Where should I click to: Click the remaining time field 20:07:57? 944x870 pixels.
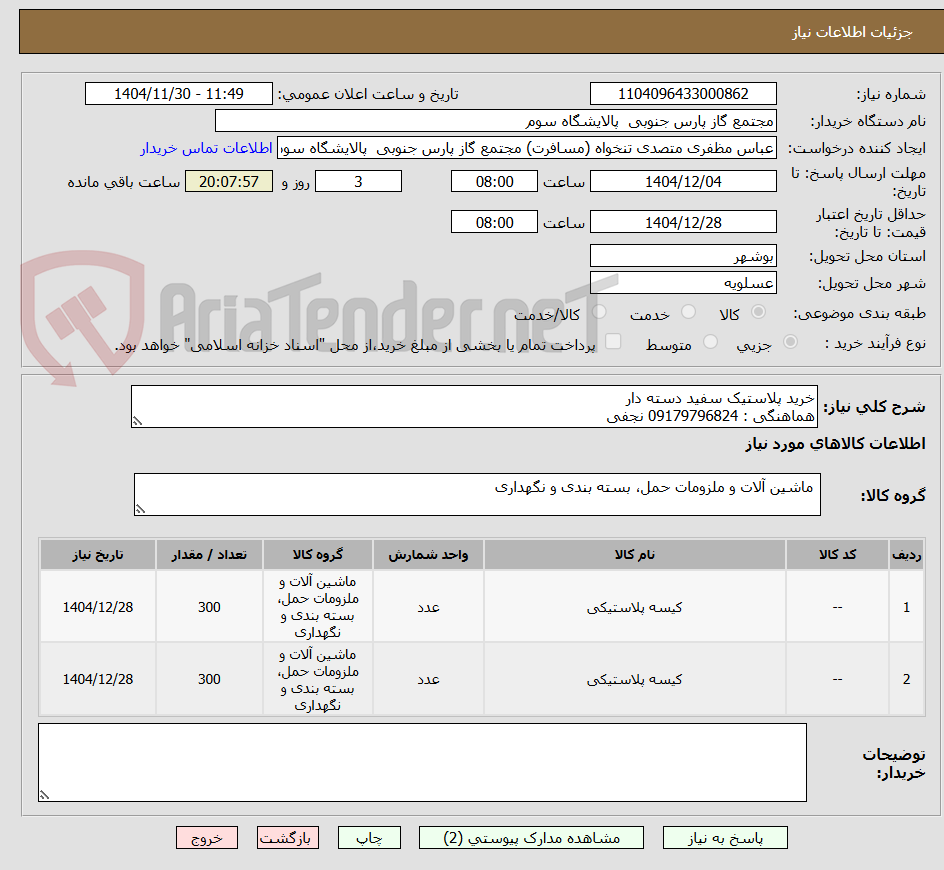pos(229,181)
